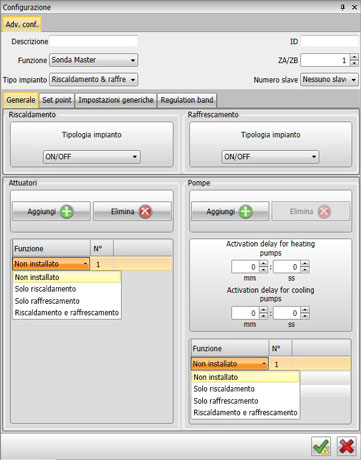
Task: Click the Descrizione text field
Action: click(93, 41)
